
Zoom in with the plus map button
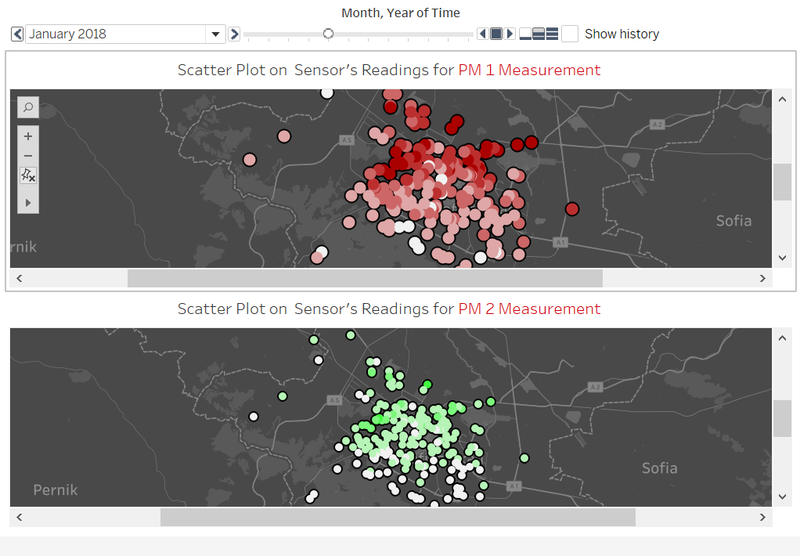[28, 136]
